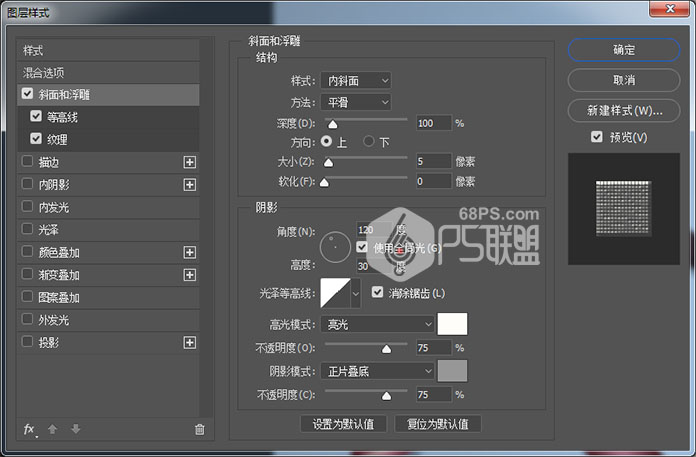Screen dimensions: 696x457
Task: Open the gray shadow color swatch
Action: click(x=452, y=370)
